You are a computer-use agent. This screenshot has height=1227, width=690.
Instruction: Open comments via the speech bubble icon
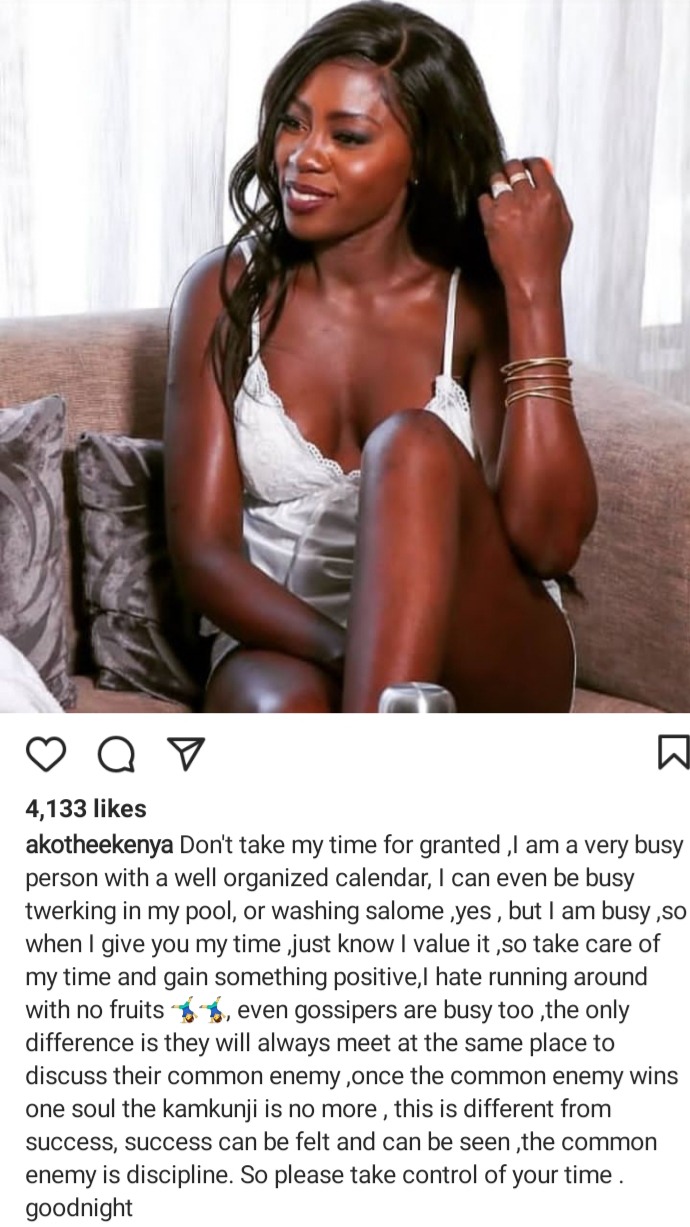coord(115,755)
